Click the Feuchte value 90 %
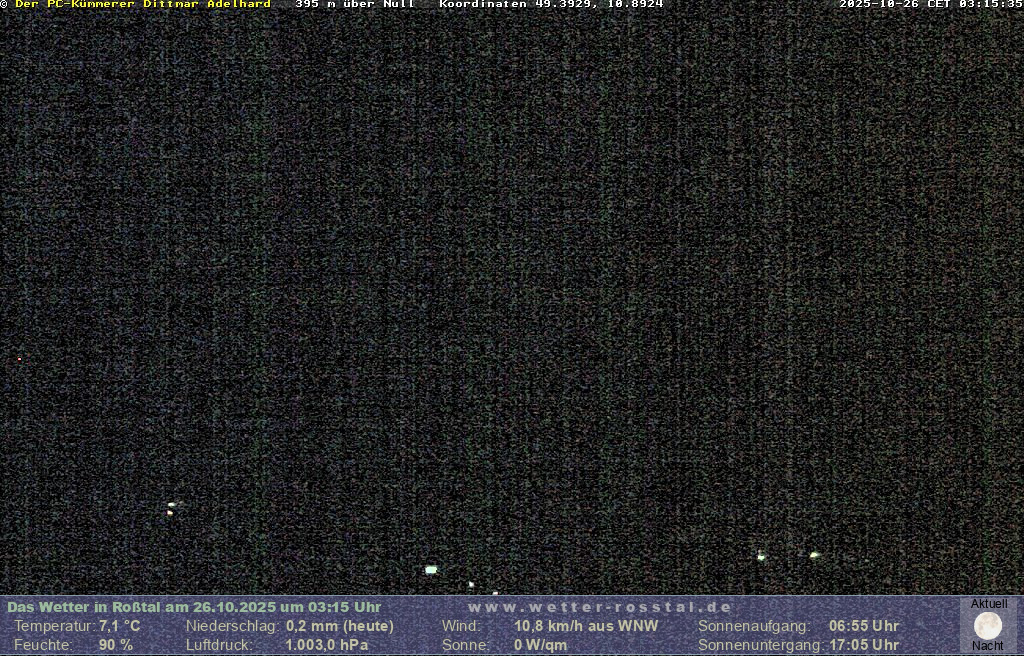1024x656 pixels. pos(115,645)
